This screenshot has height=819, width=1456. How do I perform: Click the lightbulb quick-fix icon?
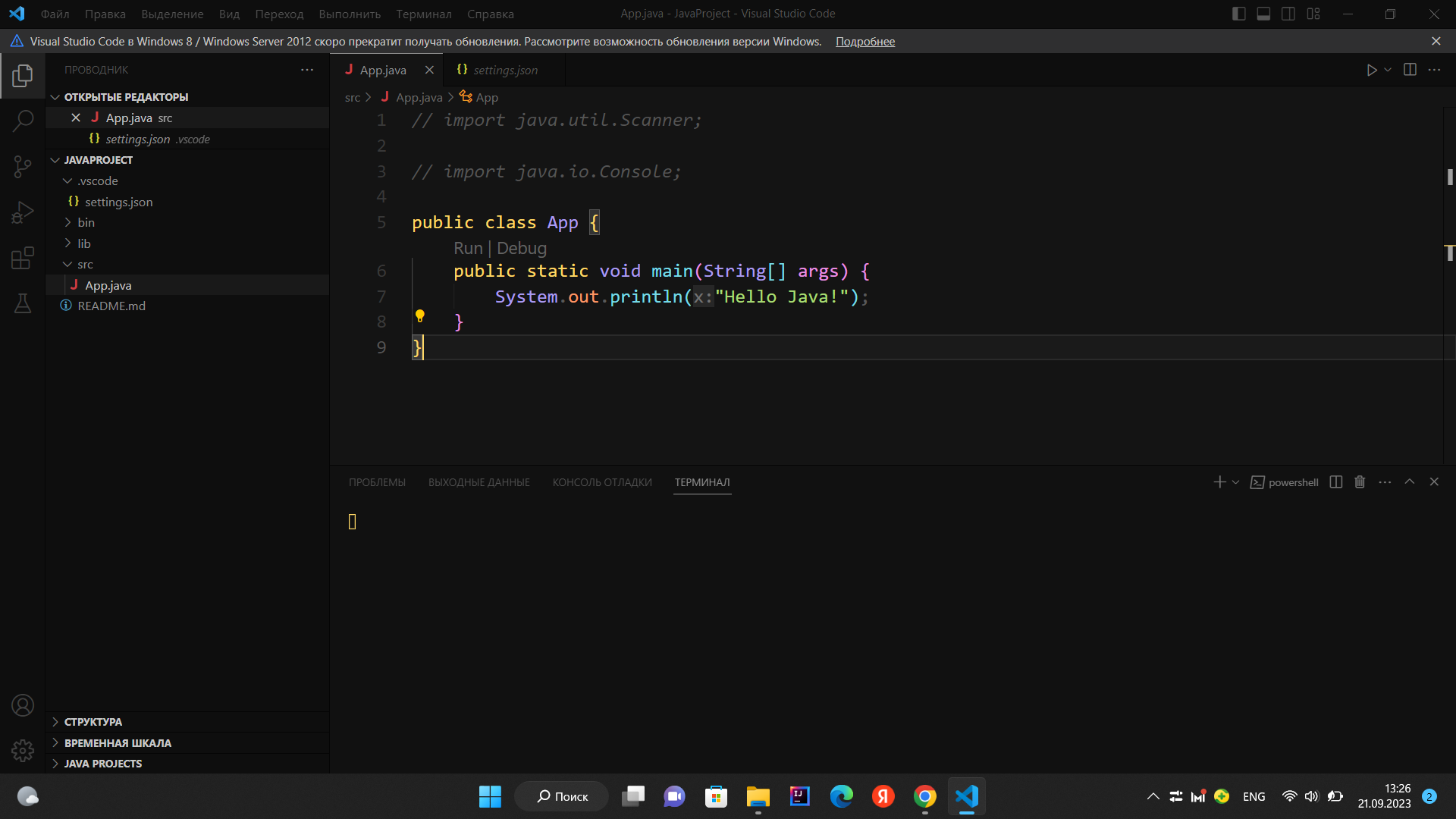tap(419, 316)
